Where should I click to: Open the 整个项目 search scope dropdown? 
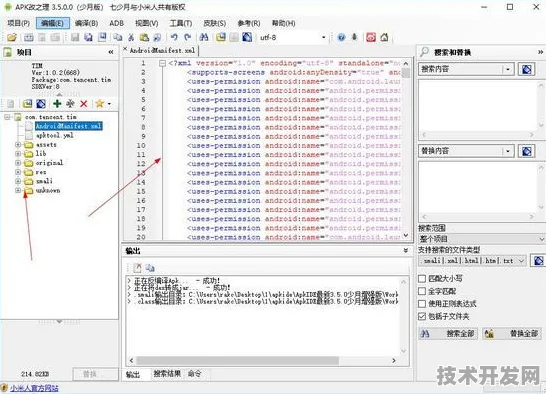(x=541, y=239)
